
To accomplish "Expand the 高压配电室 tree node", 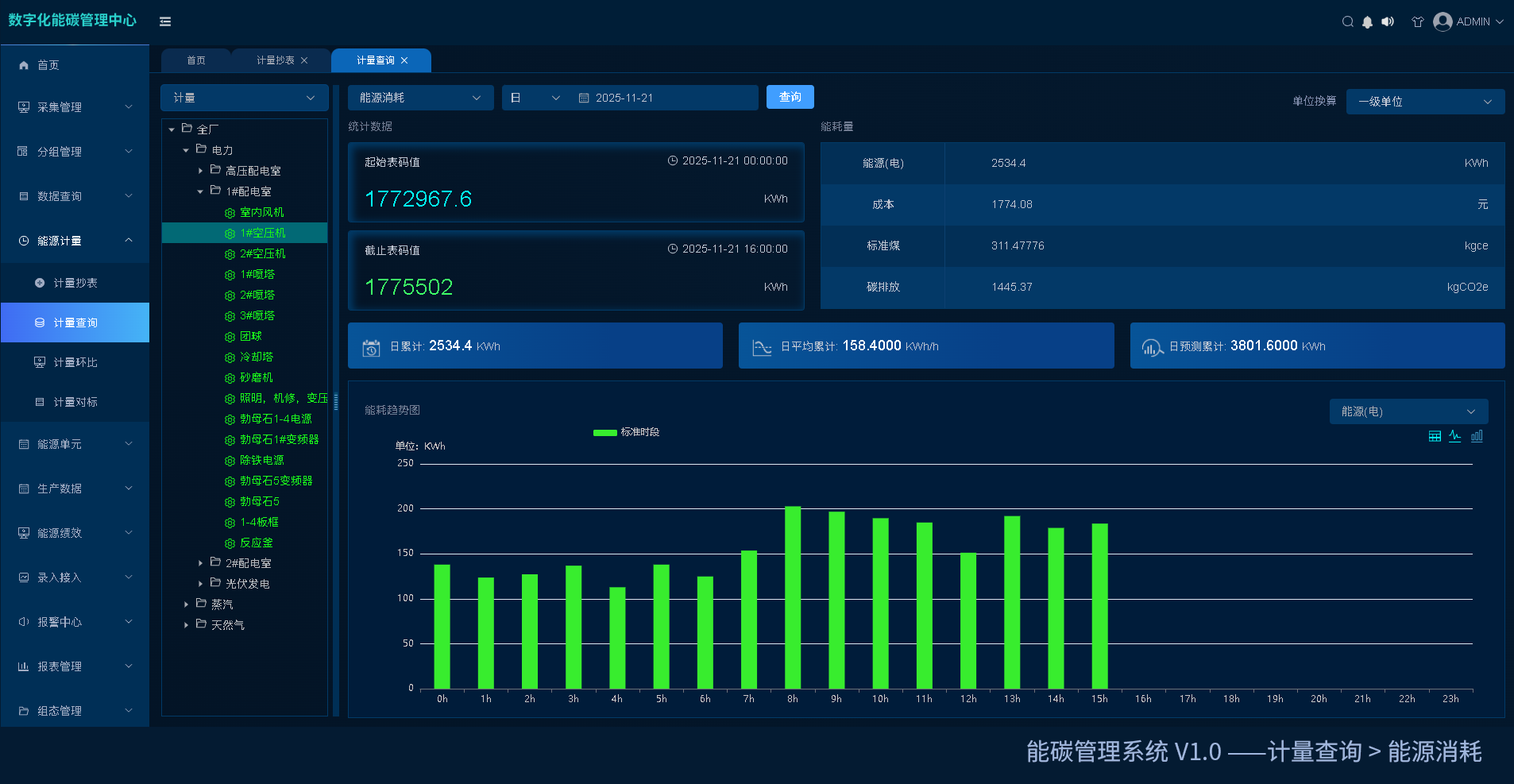I will 200,171.
